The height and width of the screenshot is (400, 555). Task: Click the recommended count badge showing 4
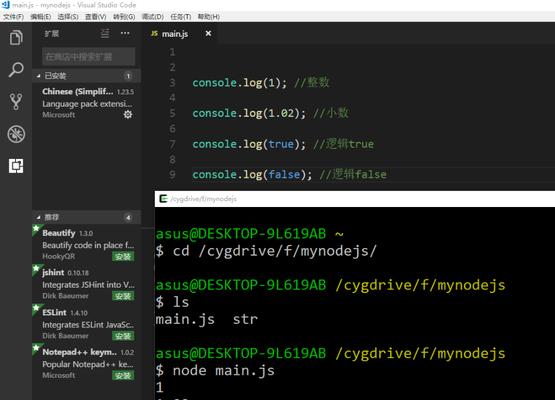click(x=128, y=217)
